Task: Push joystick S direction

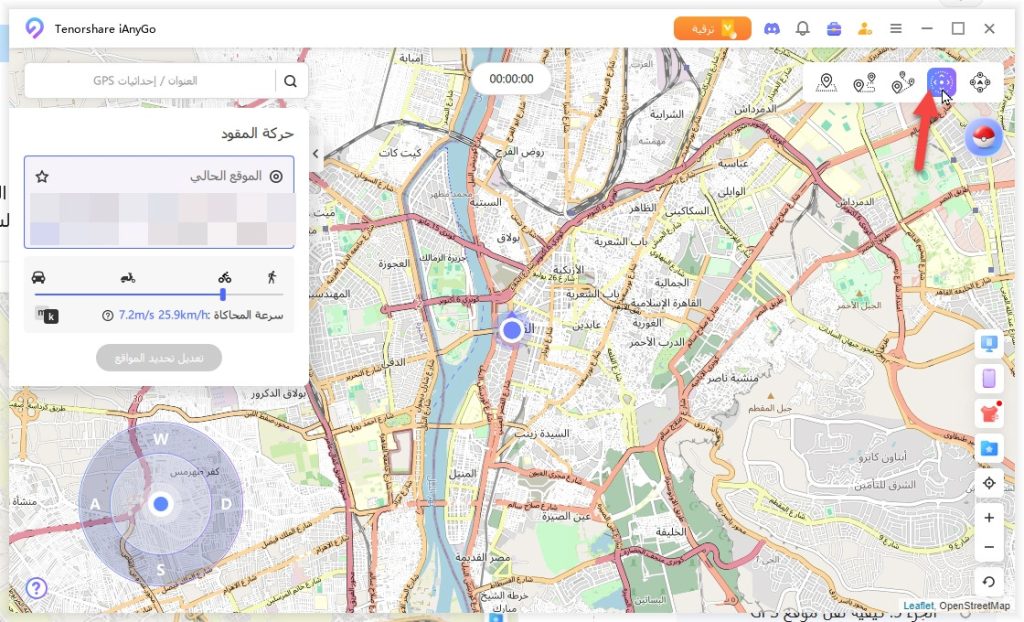Action: [161, 570]
